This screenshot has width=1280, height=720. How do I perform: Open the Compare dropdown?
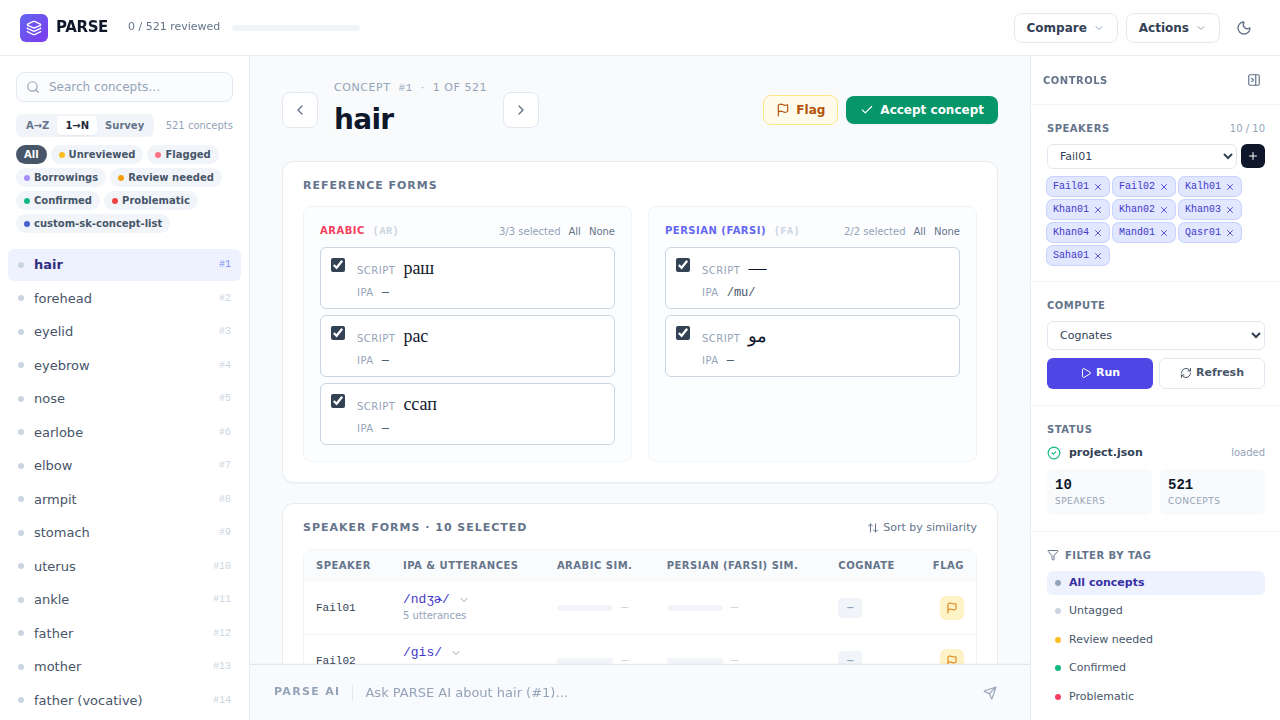pyautogui.click(x=1066, y=28)
